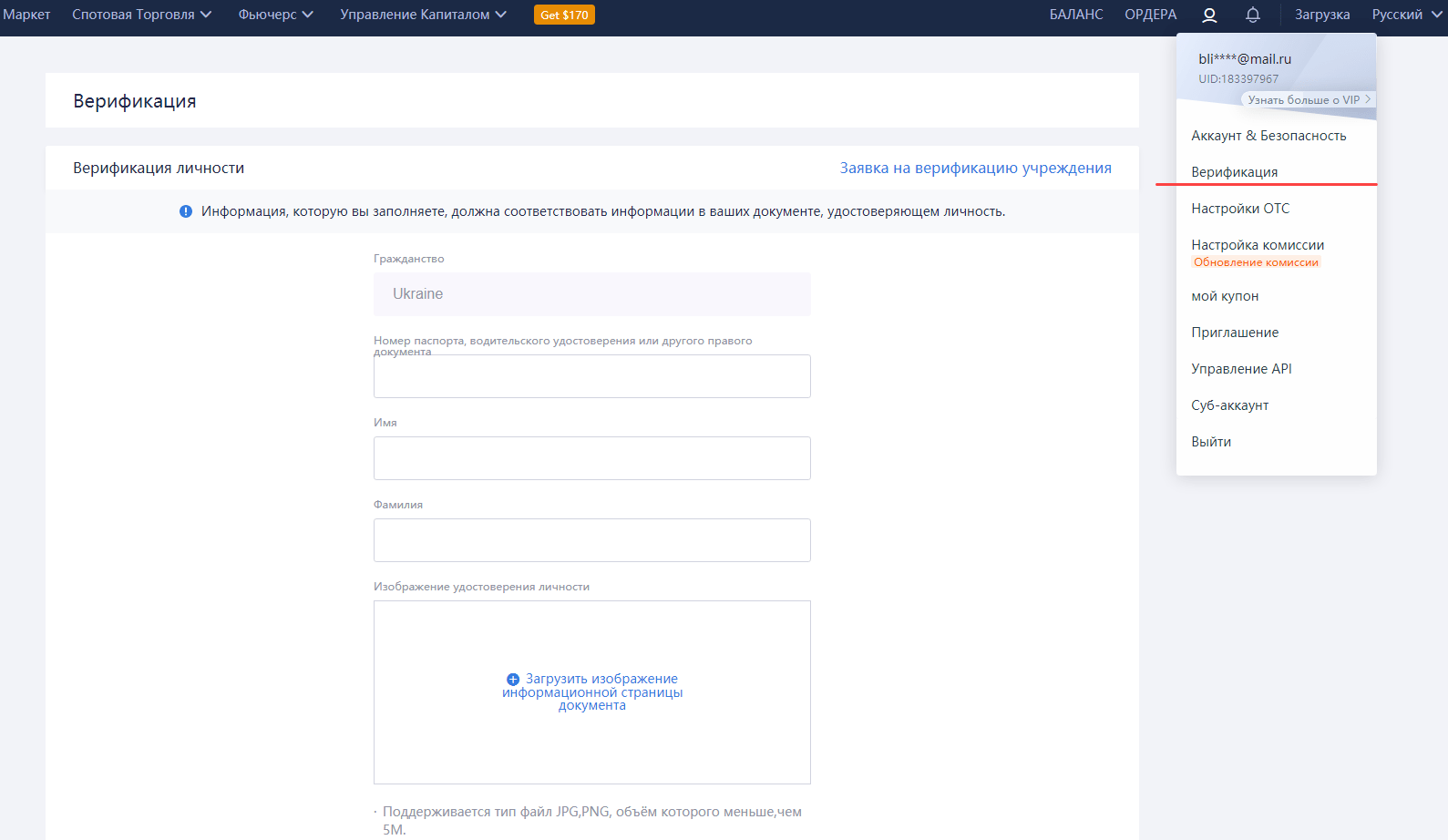
Task: Select Аккаунт & Безопасность menu item
Action: [x=1268, y=136]
